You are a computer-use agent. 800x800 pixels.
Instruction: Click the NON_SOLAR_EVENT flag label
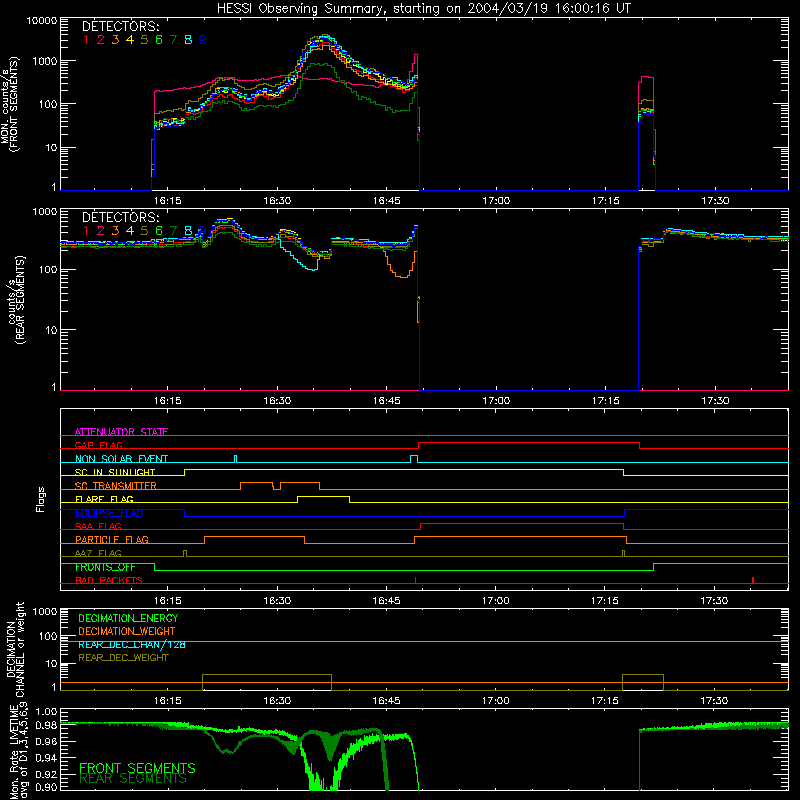pos(121,459)
